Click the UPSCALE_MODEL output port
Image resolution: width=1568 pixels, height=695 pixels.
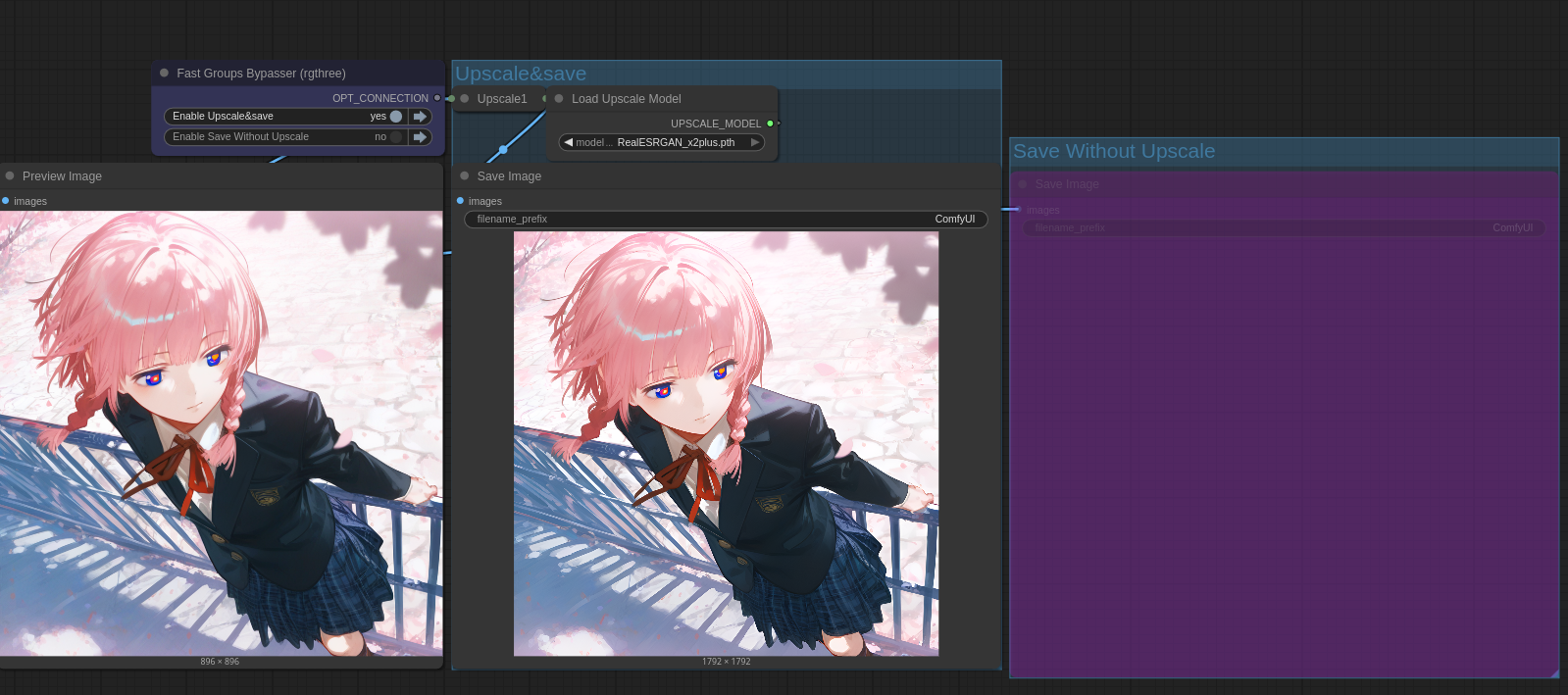click(770, 124)
